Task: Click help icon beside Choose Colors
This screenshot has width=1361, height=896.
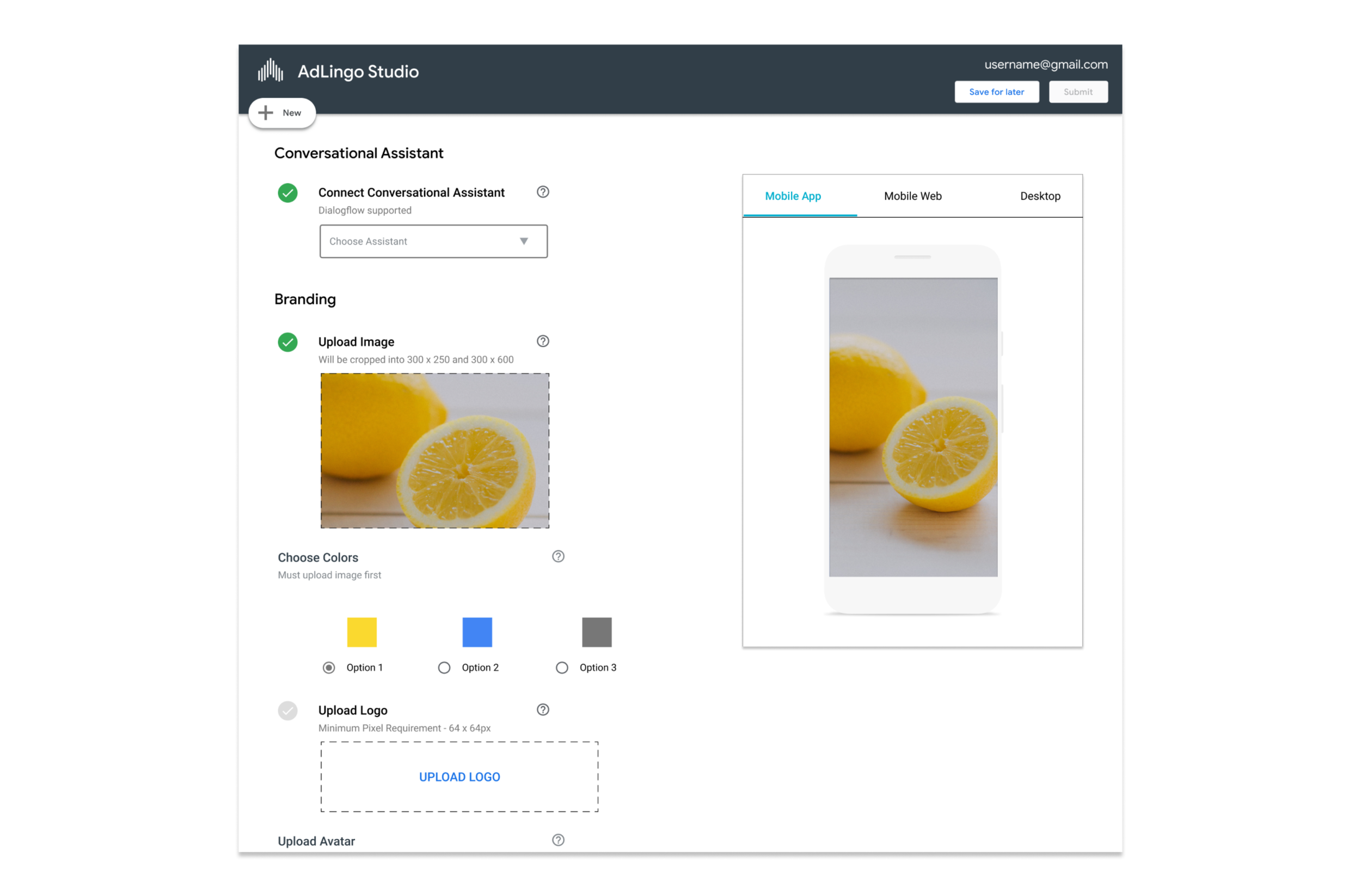Action: pos(558,556)
